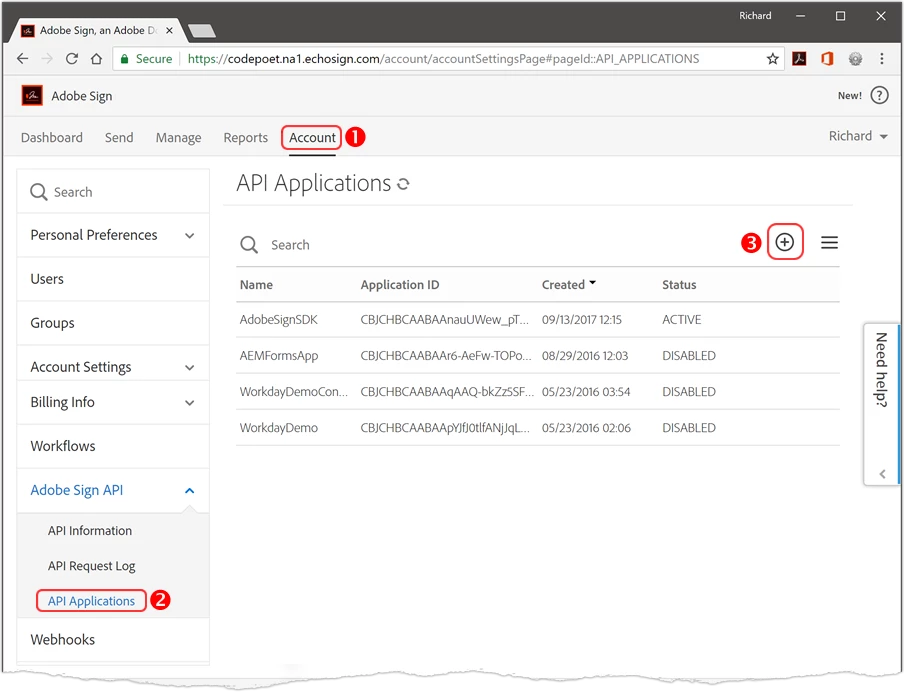The width and height of the screenshot is (904, 692).
Task: Refresh the API Applications list
Action: pos(404,185)
